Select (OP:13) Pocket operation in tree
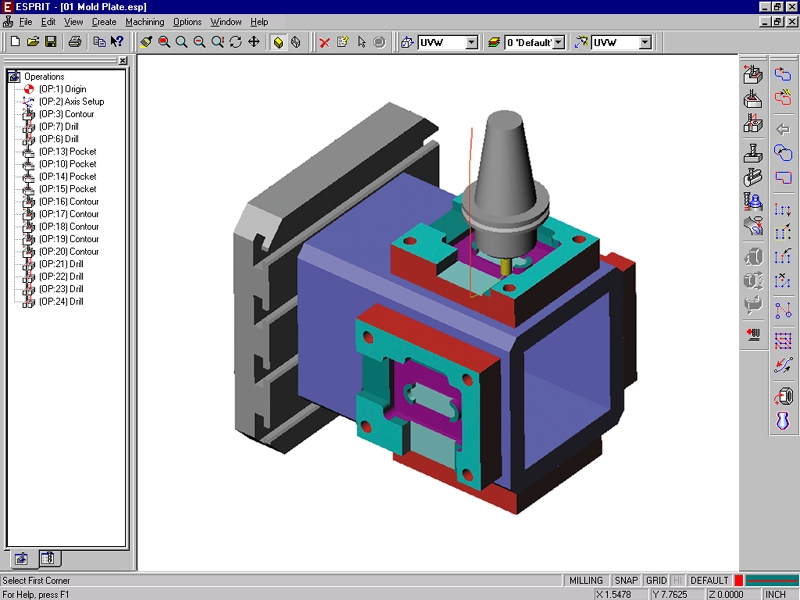Image resolution: width=800 pixels, height=600 pixels. point(68,152)
